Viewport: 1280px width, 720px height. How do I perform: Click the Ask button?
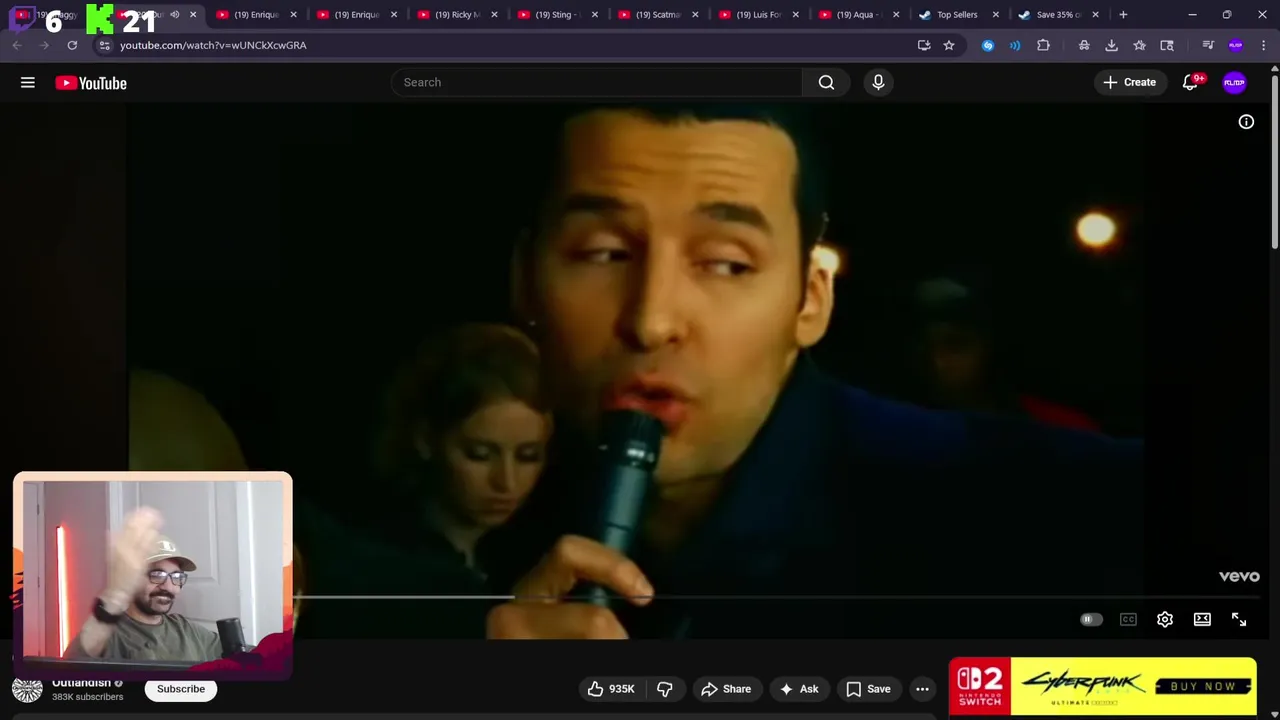click(x=799, y=689)
